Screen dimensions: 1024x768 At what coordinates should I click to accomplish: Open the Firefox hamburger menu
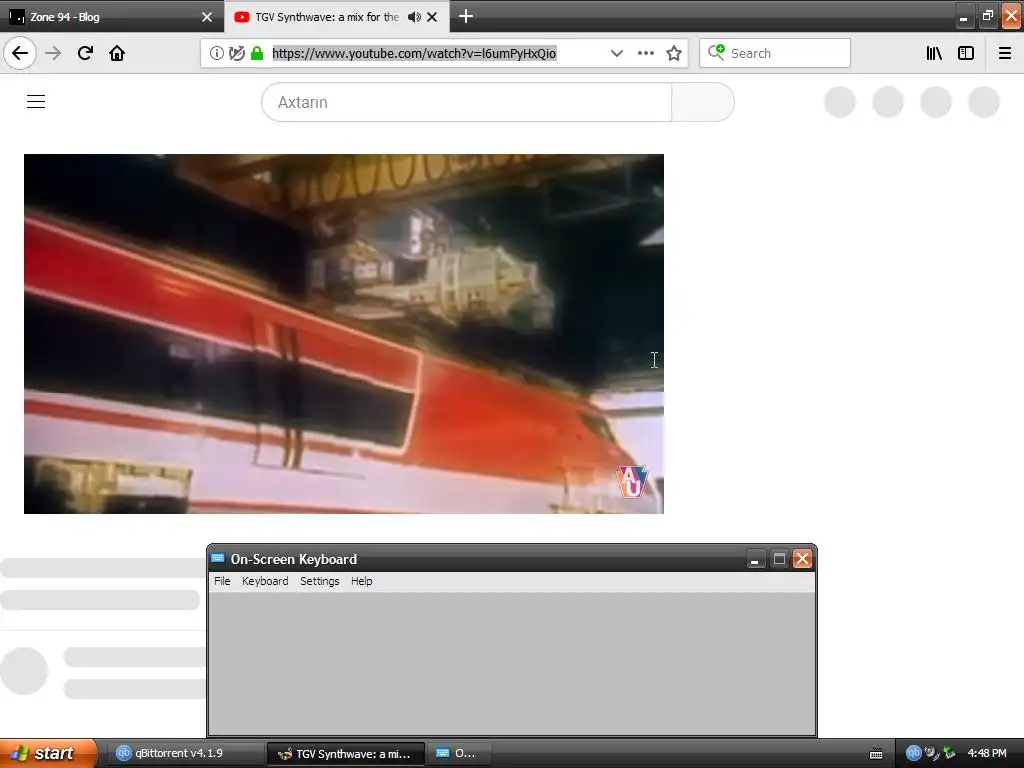[1005, 53]
